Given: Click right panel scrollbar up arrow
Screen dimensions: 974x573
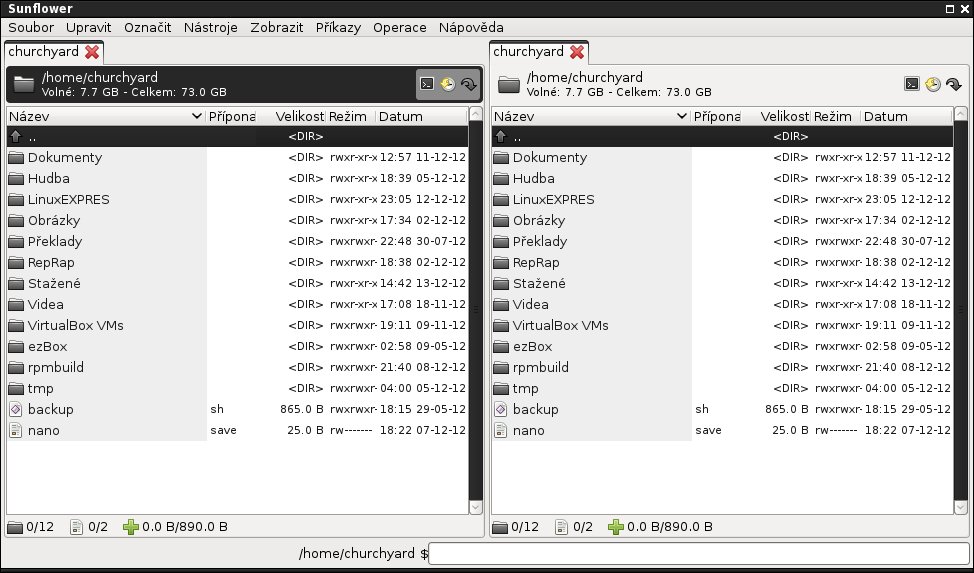Looking at the screenshot, I should pyautogui.click(x=961, y=114).
